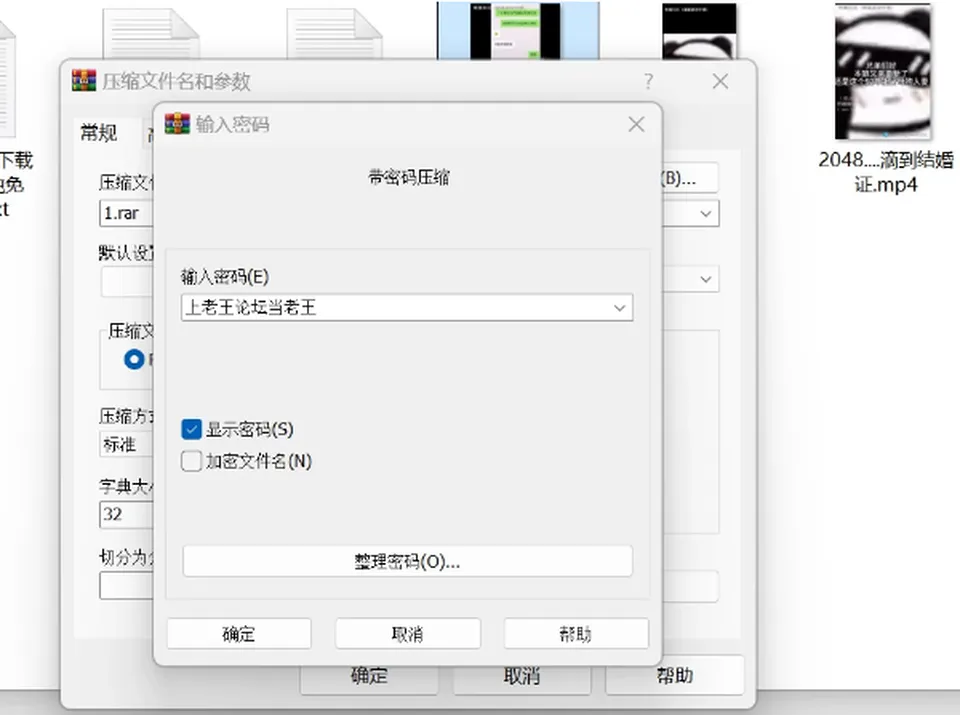
Task: Open the 标准 compression method dropdown
Action: click(x=126, y=444)
